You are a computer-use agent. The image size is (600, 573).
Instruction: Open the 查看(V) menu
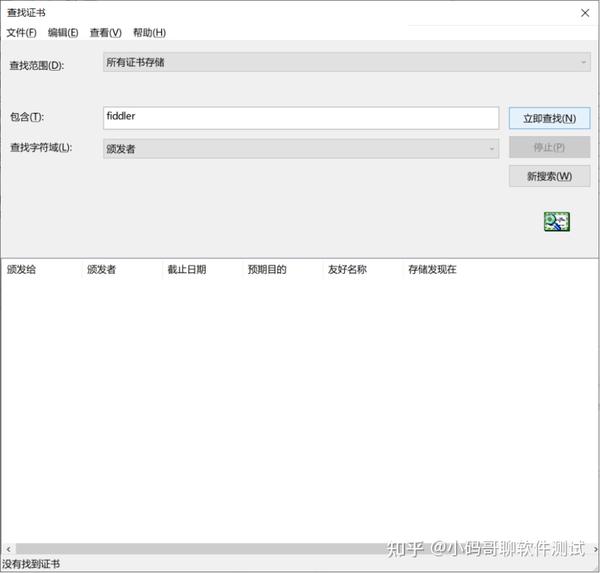pos(106,33)
